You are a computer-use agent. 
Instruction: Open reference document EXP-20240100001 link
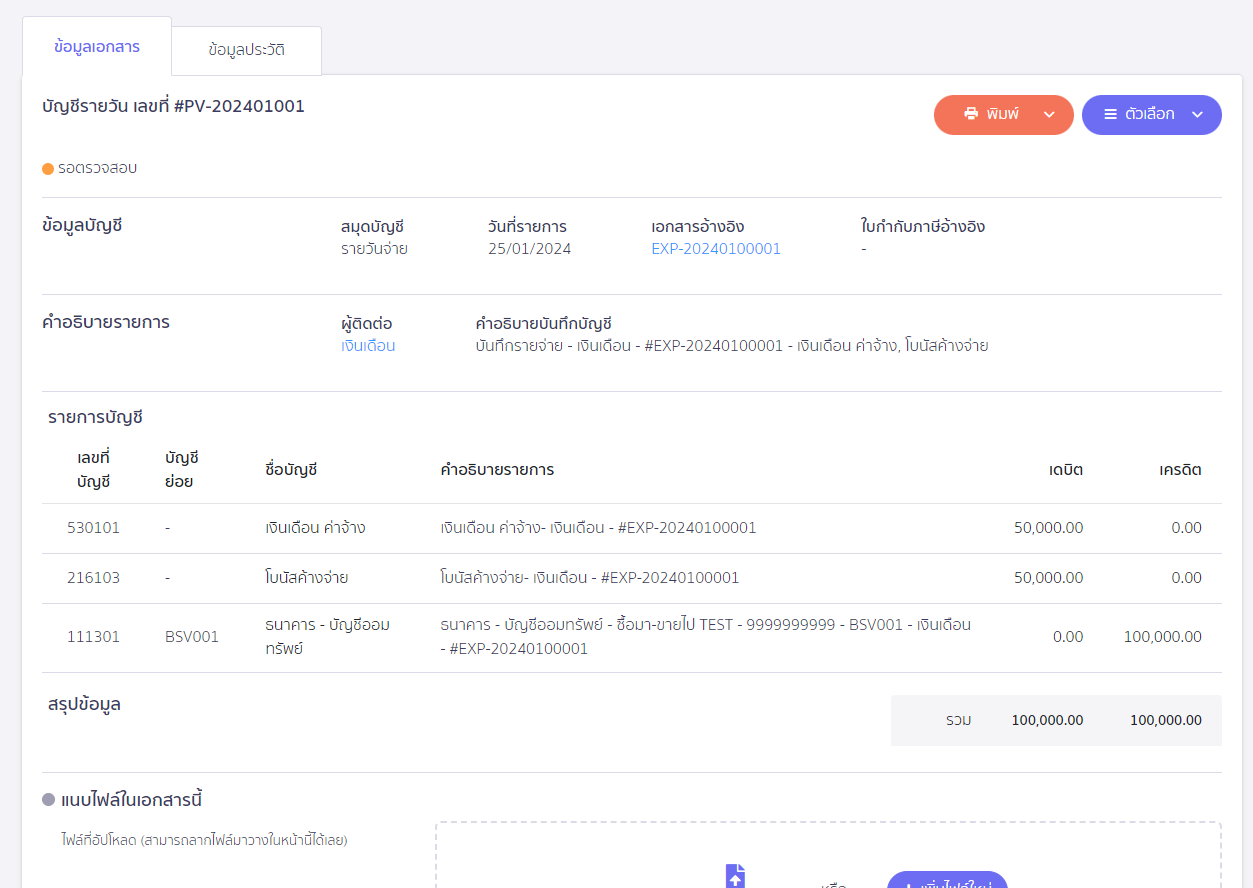(716, 249)
